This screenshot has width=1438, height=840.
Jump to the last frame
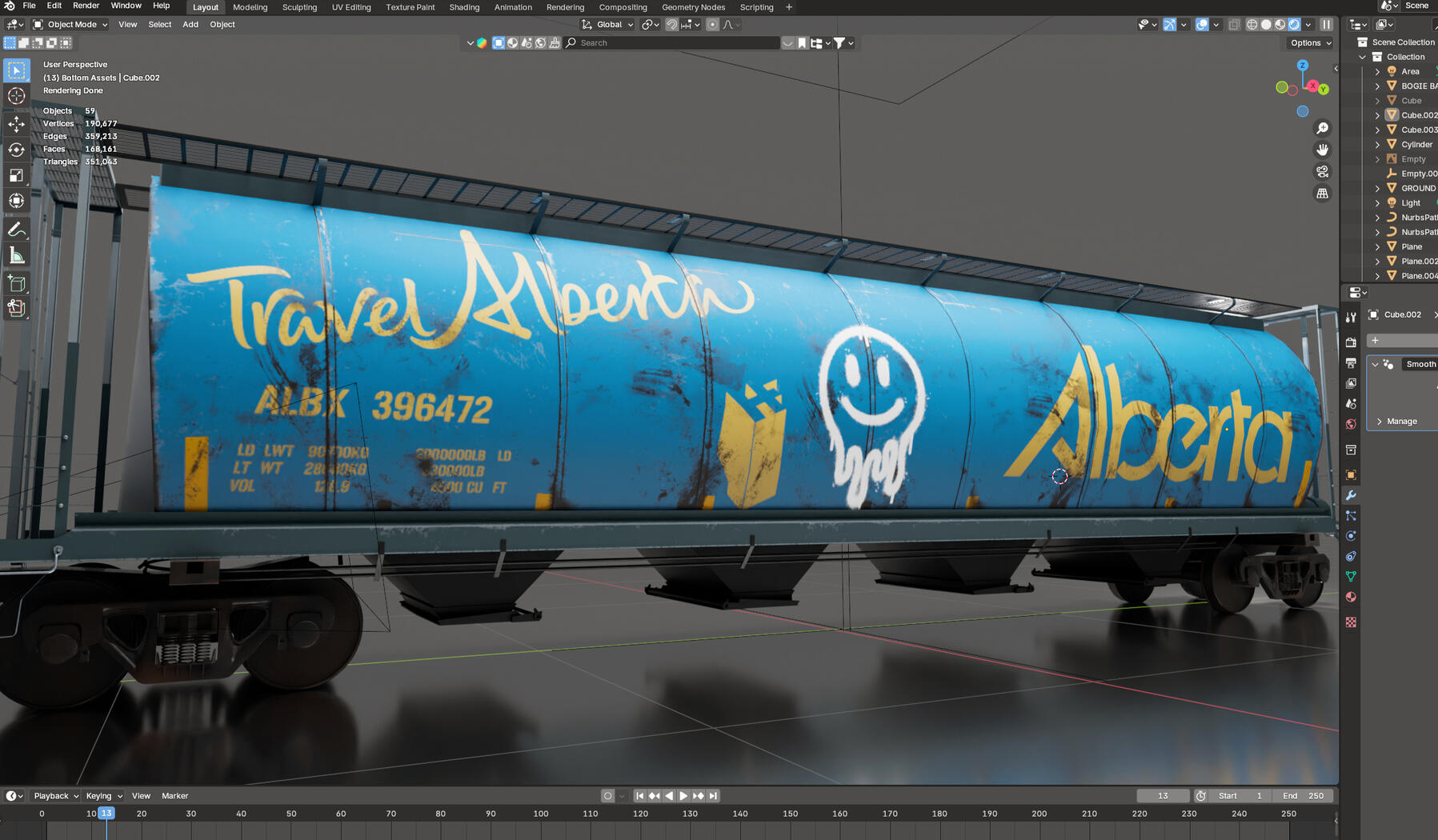(x=713, y=796)
